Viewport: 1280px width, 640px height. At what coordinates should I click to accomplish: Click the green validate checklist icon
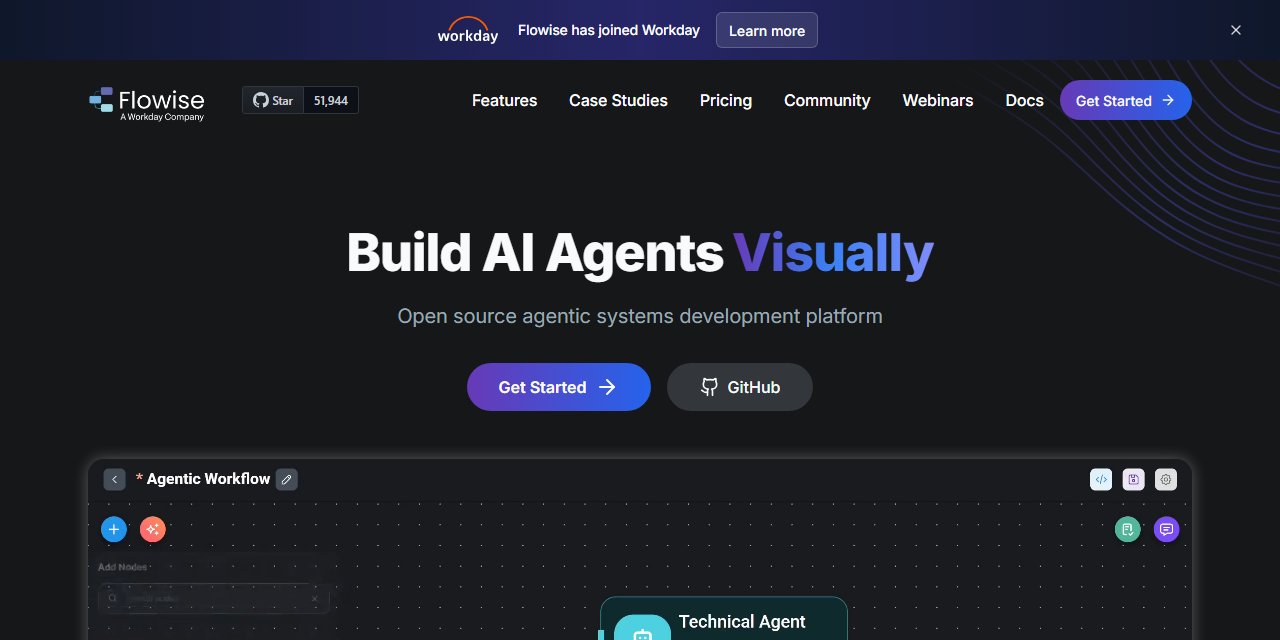point(1128,529)
